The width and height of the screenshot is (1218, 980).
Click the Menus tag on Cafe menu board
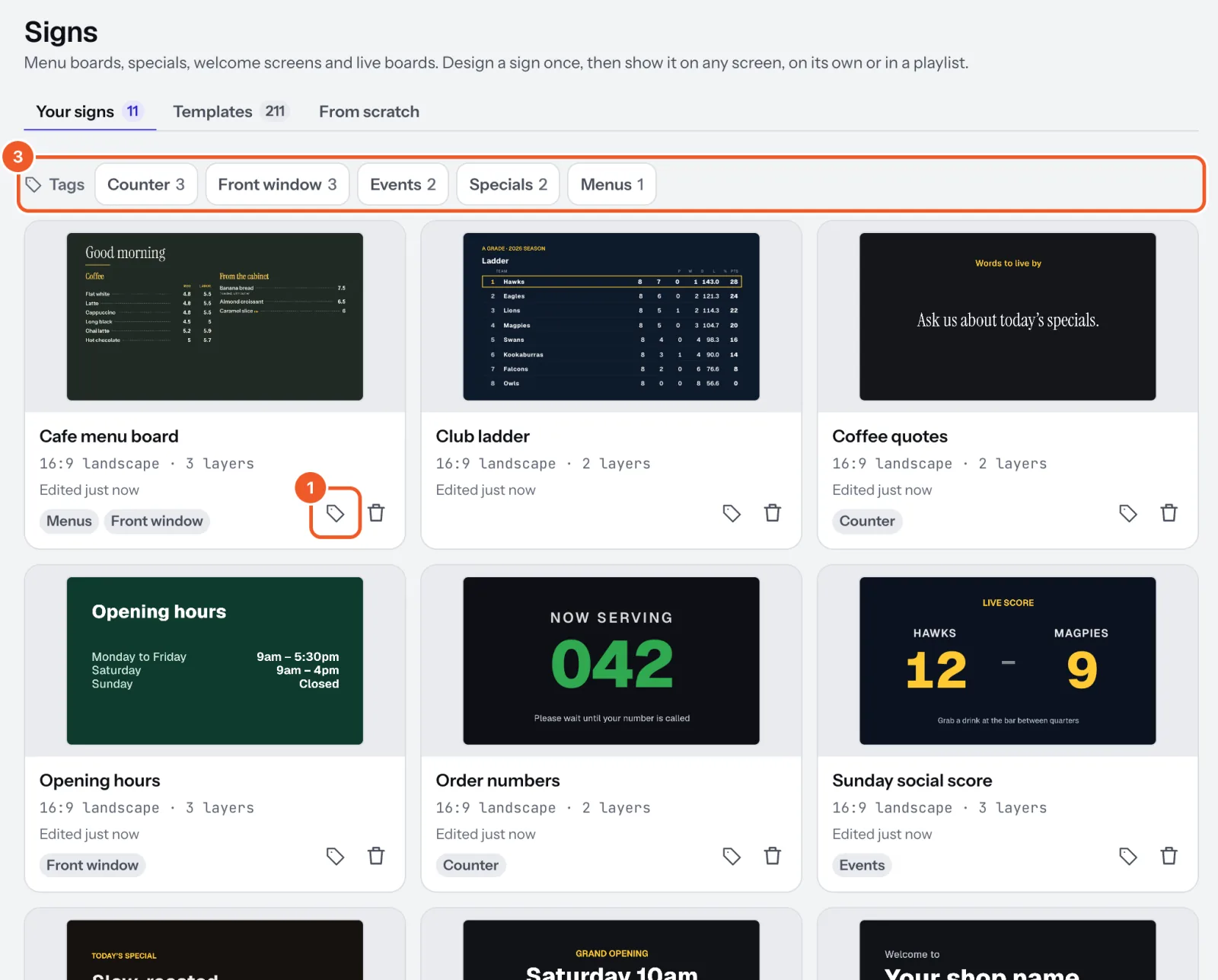click(x=69, y=521)
